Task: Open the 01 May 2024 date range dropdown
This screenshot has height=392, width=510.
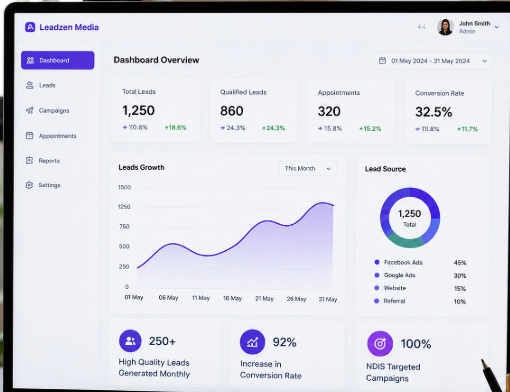Action: pyautogui.click(x=433, y=61)
